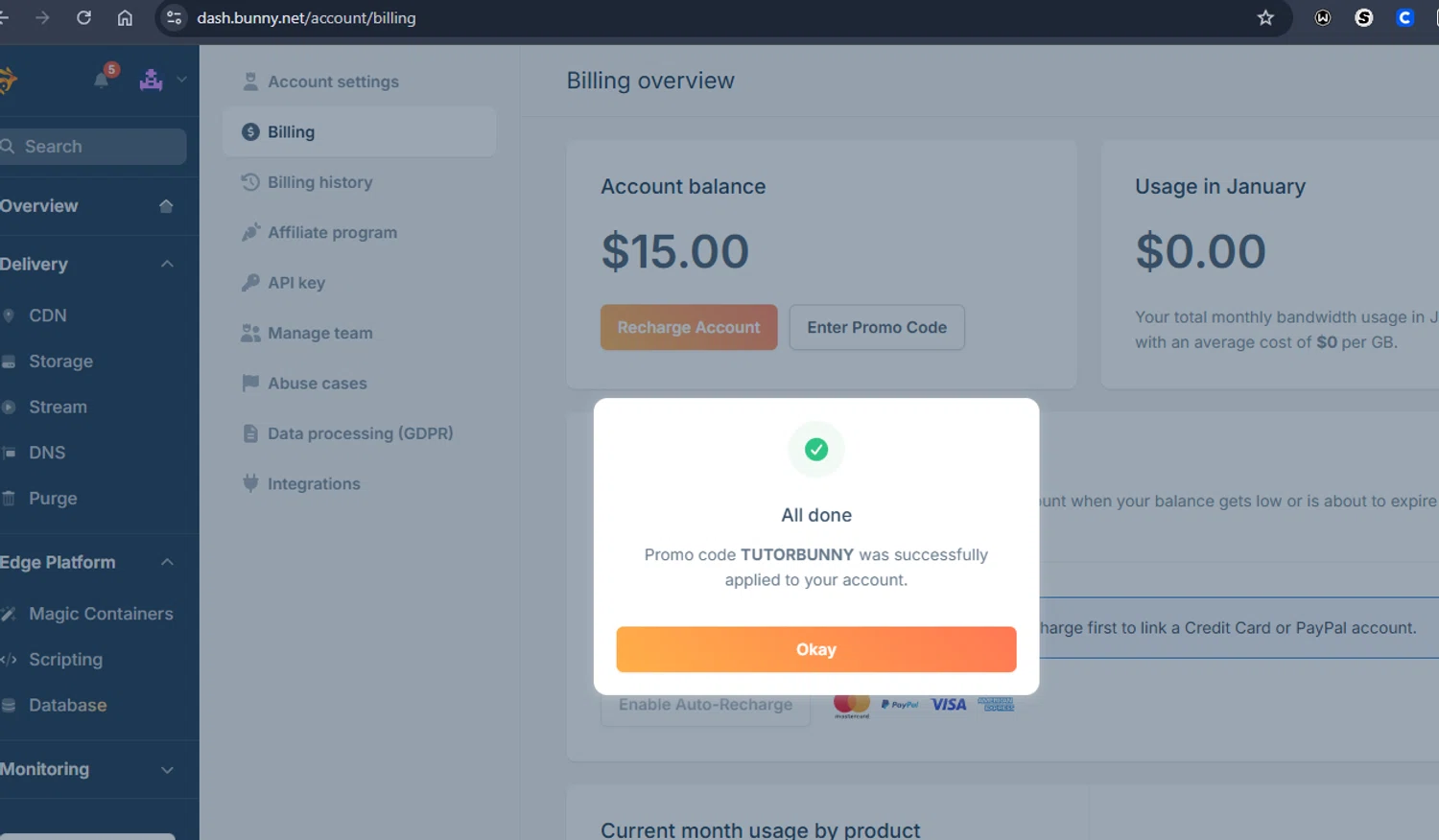Click the notifications bell icon
The image size is (1439, 840).
pos(102,80)
